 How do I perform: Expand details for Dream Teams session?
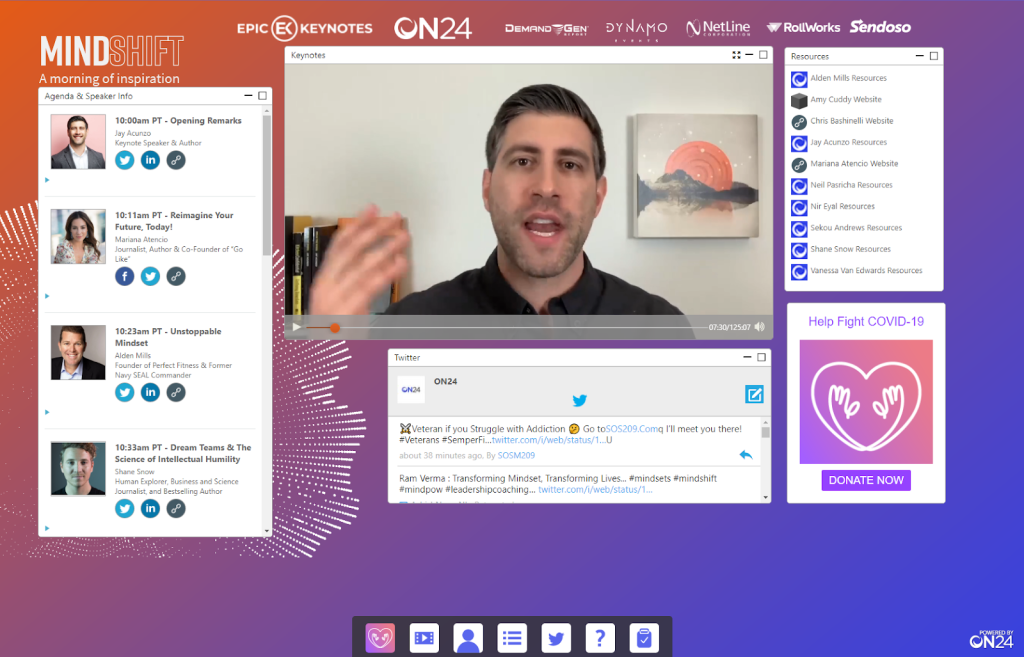coord(47,528)
